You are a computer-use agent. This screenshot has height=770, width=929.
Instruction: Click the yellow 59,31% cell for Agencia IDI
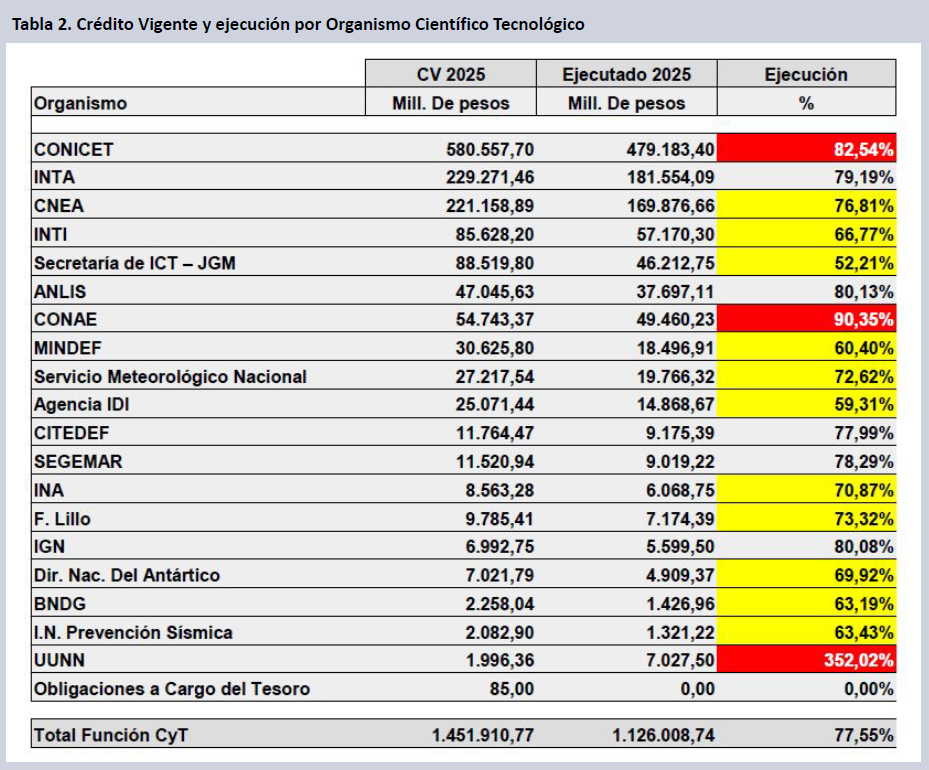click(x=806, y=405)
